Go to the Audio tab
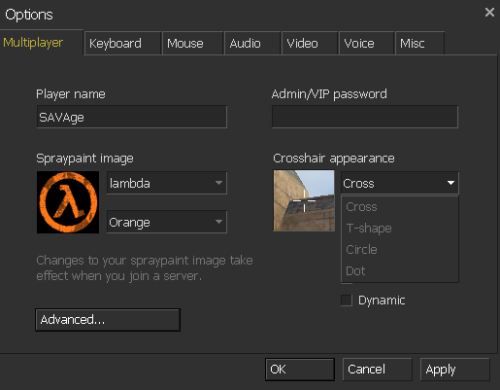This screenshot has height=390, width=500. point(252,43)
